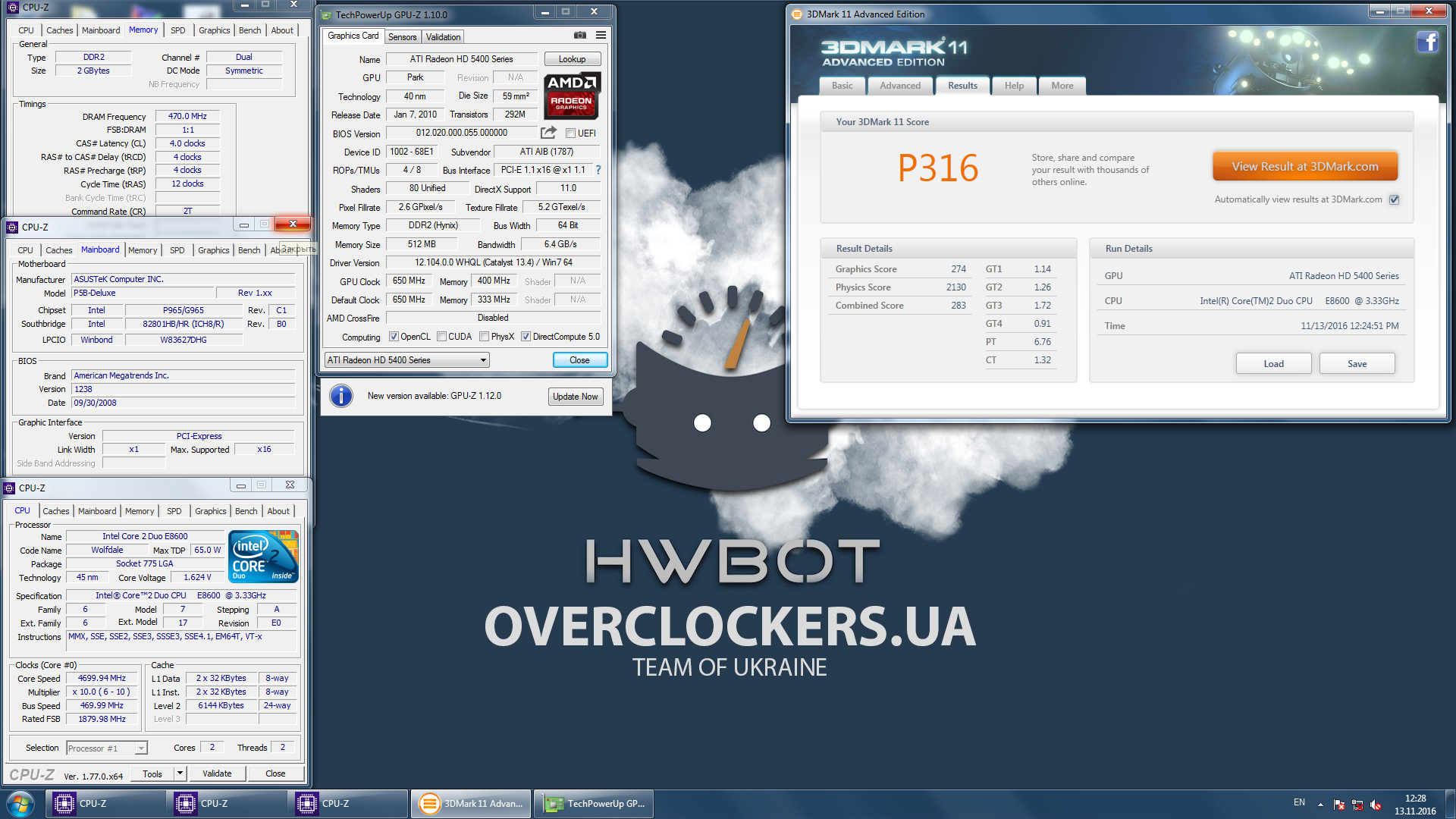Select Caches tab in bottom CPU-Z window
Viewport: 1456px width, 819px height.
56,511
